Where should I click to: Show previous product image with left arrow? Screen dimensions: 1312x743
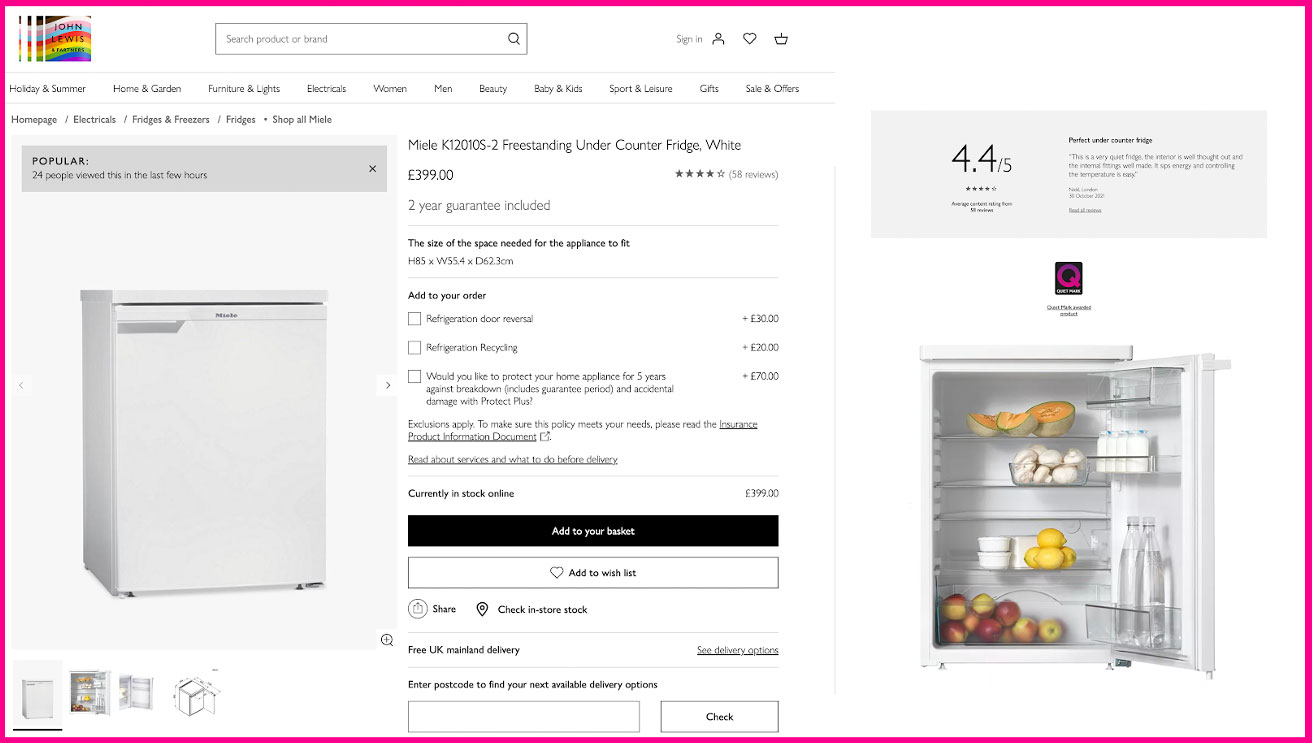21,385
